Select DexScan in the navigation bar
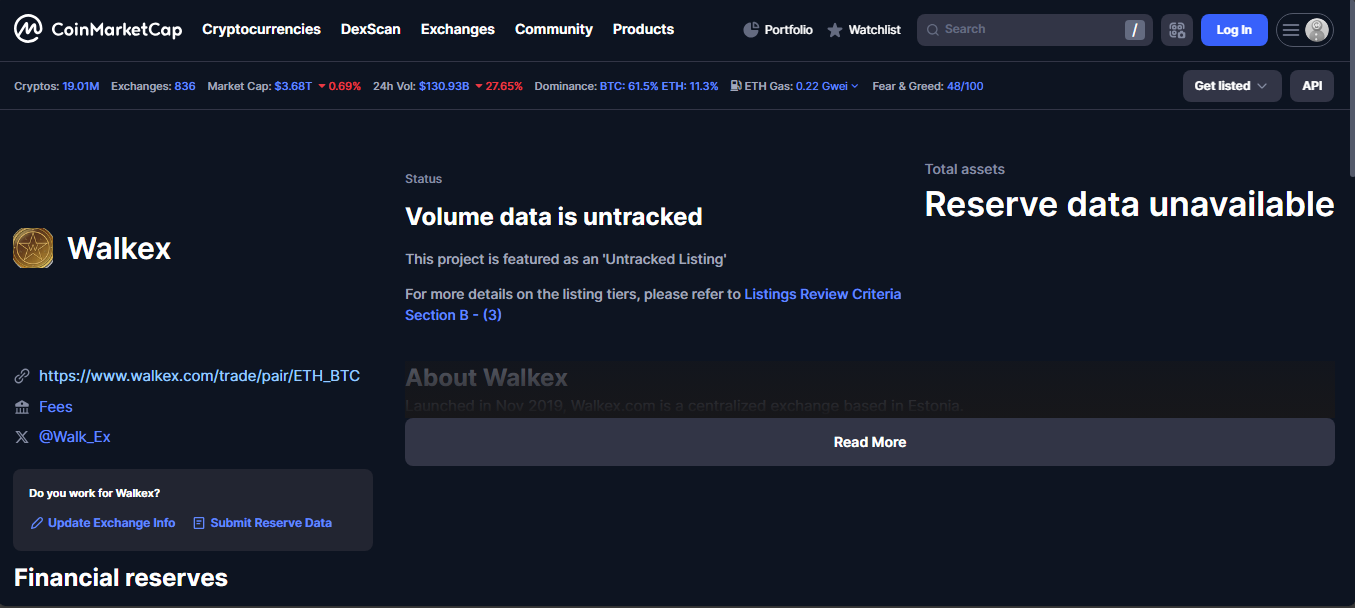 pyautogui.click(x=370, y=30)
